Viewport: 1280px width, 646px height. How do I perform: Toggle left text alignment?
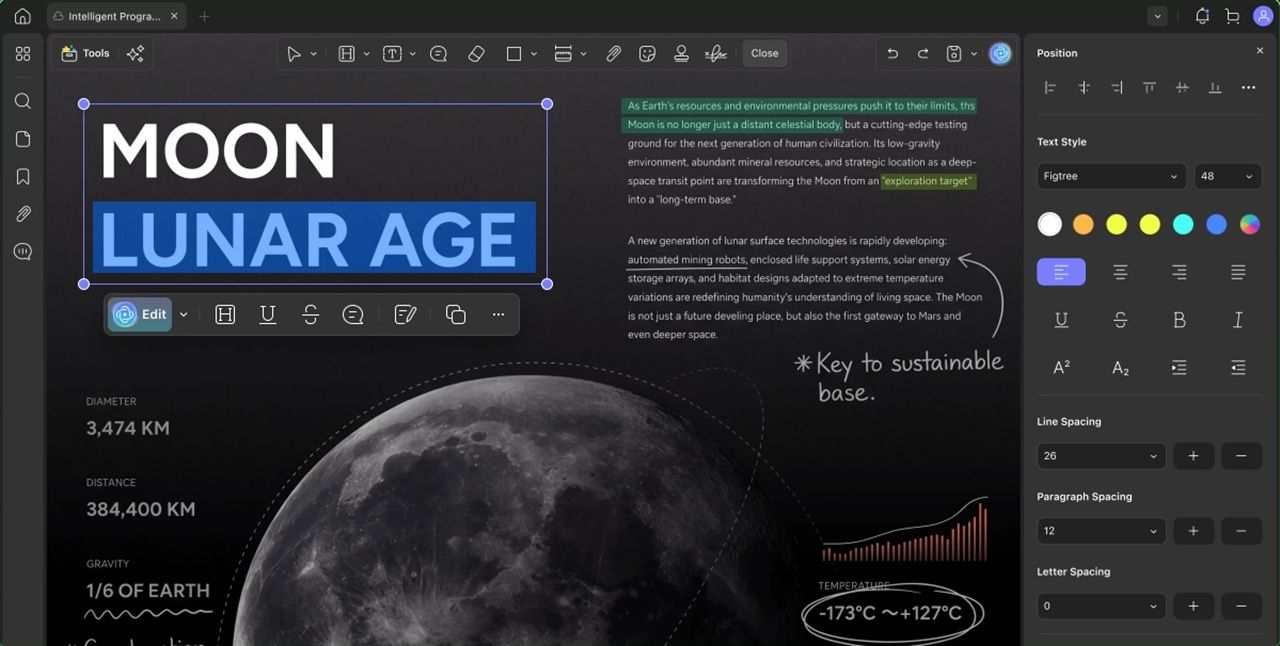coord(1061,272)
